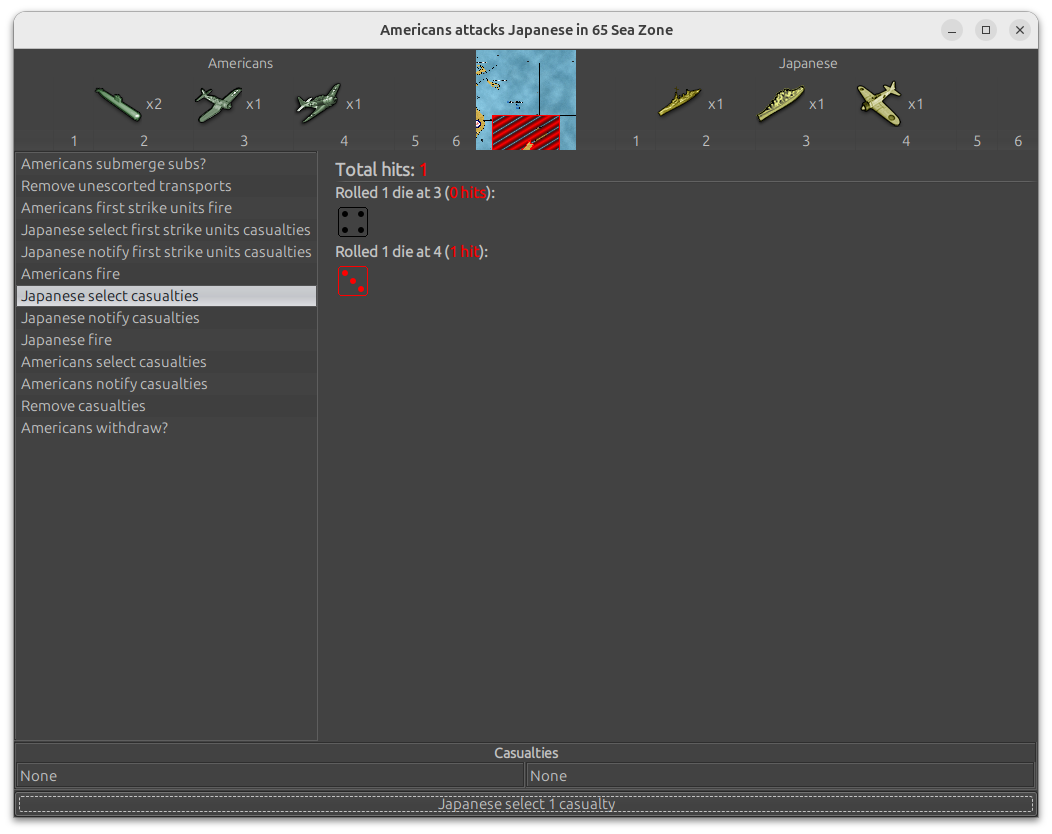Select the Japanese warship in column 3

point(780,103)
